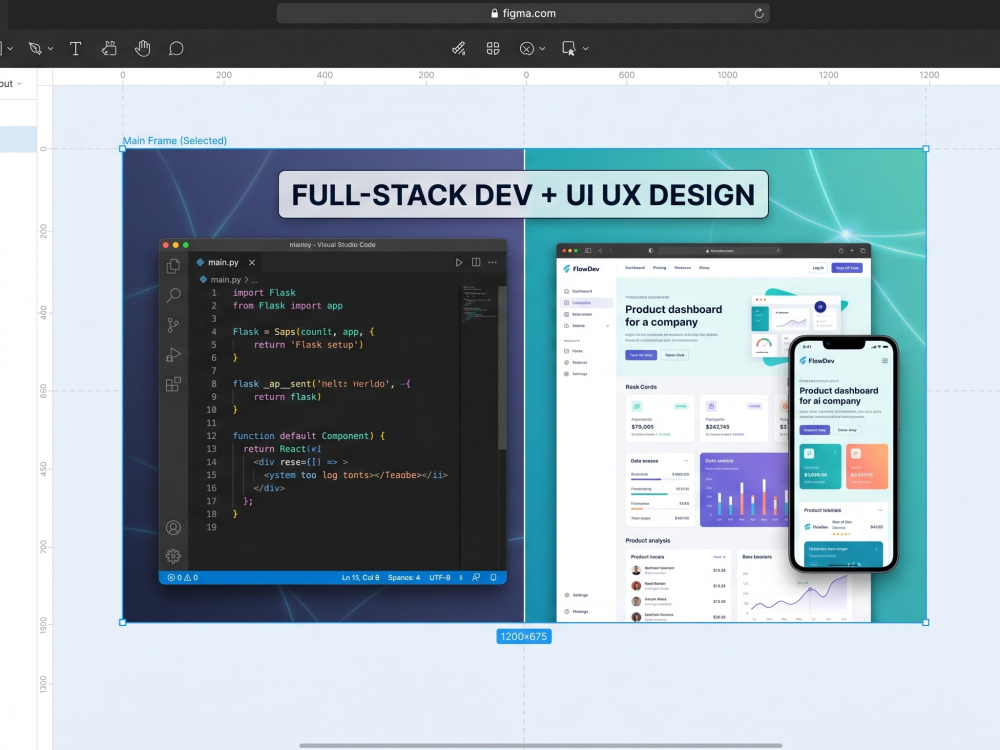Screen dimensions: 1000x750
Task: Click 'Ln 15, Col 8' in status bar
Action: 360,578
